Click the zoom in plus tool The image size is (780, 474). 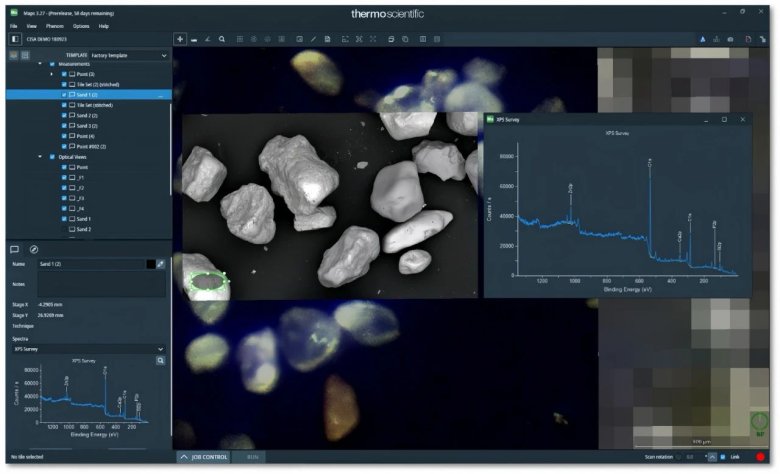(x=180, y=39)
